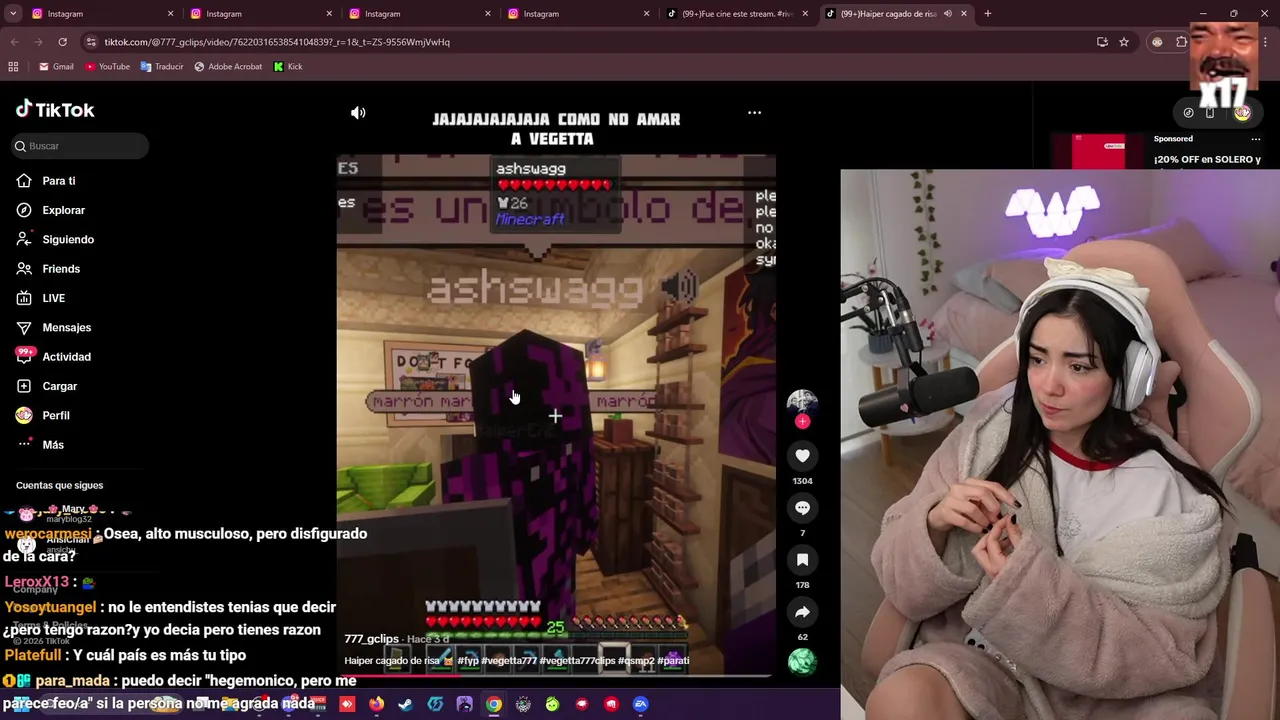Save video with the bookmark icon
This screenshot has height=720, width=1280.
[802, 560]
